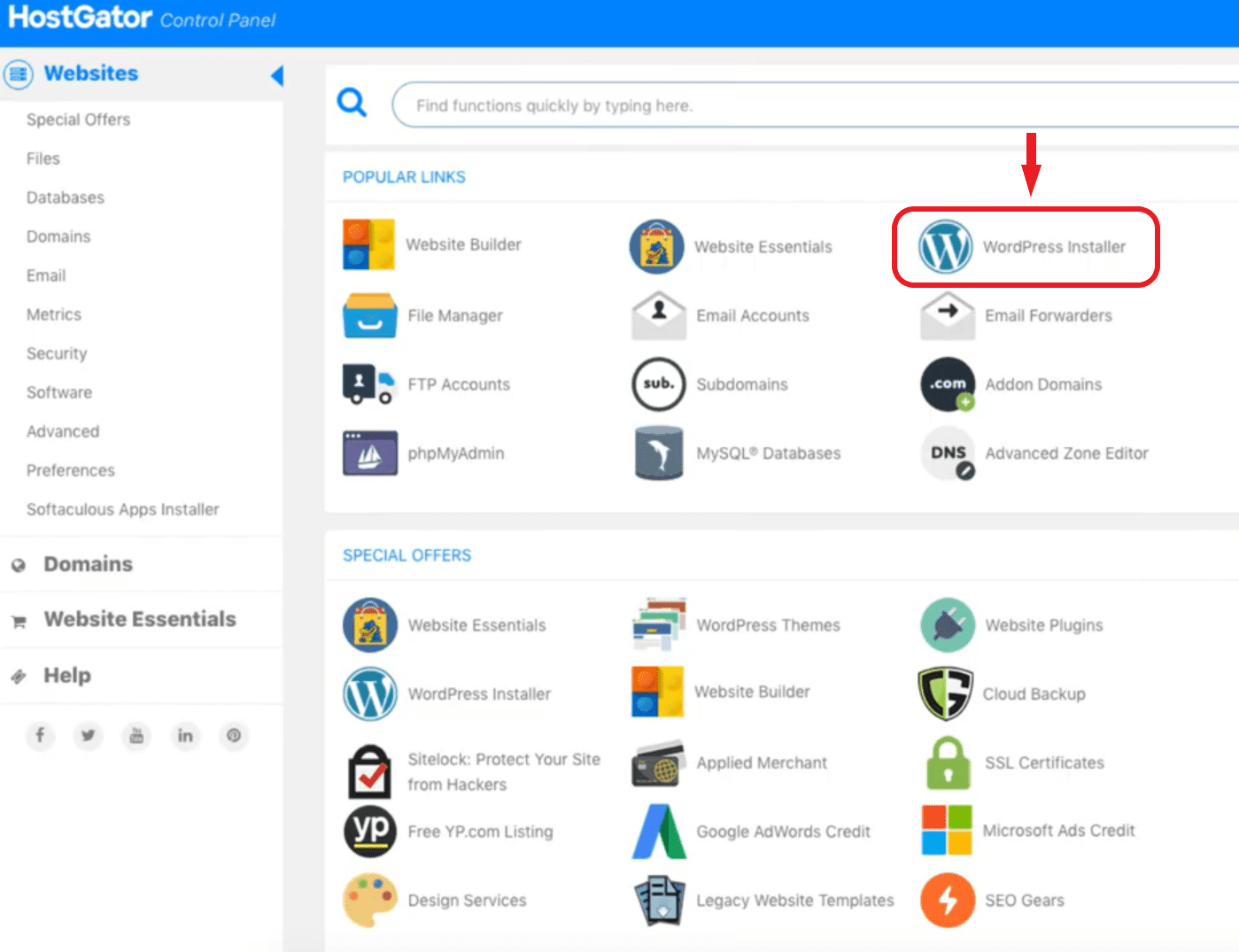Open Security in the sidebar

coord(57,353)
